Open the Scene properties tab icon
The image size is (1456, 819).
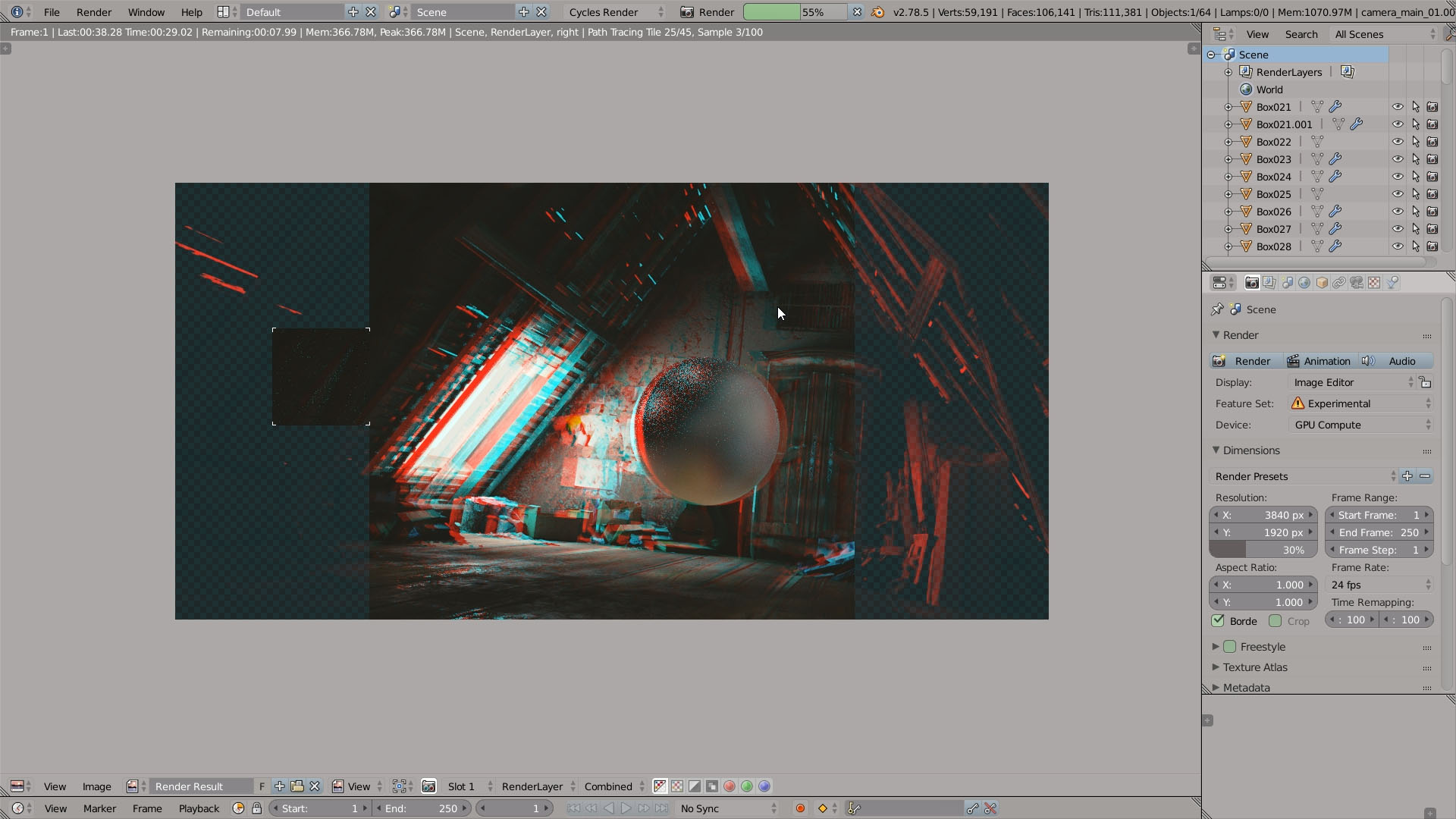point(1287,283)
